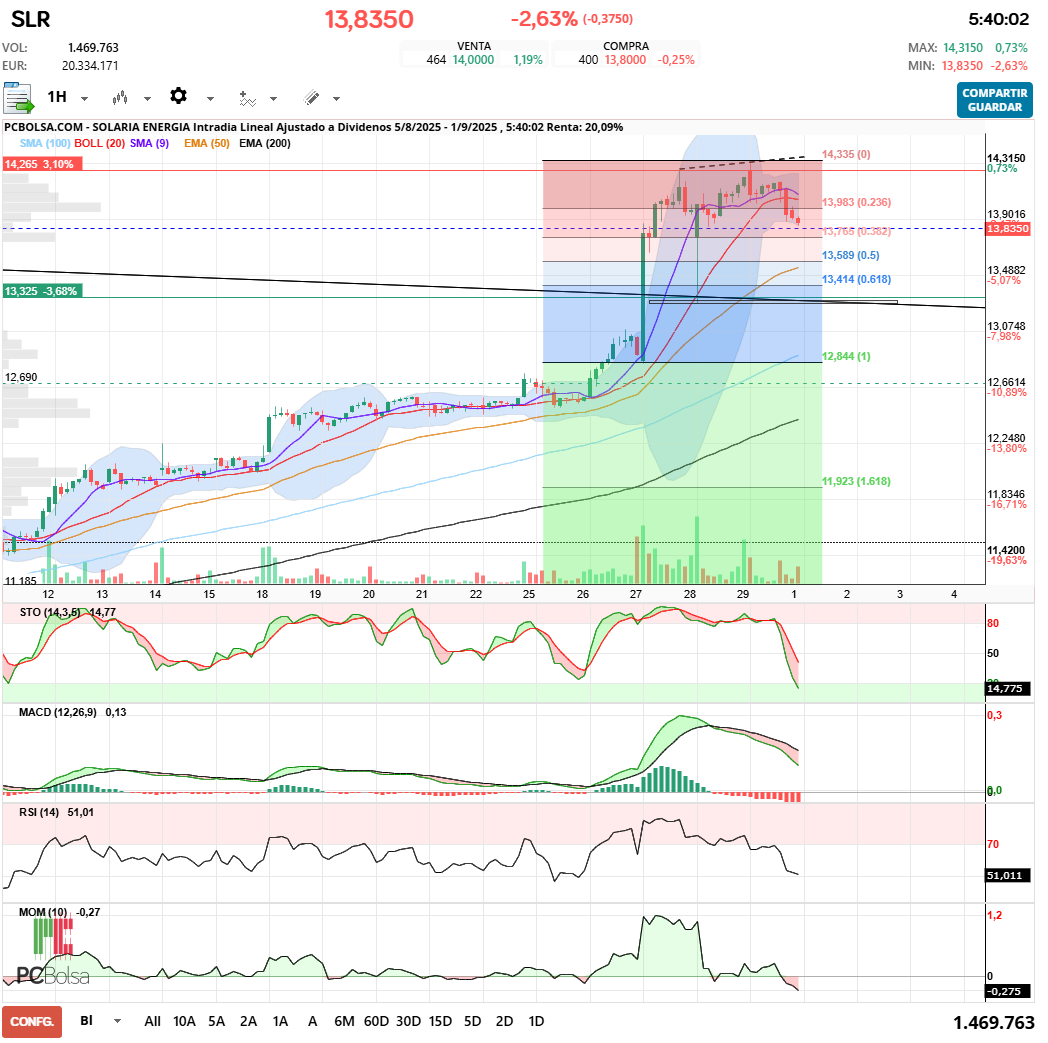Expand the indicators dropdown arrow

(x=273, y=99)
